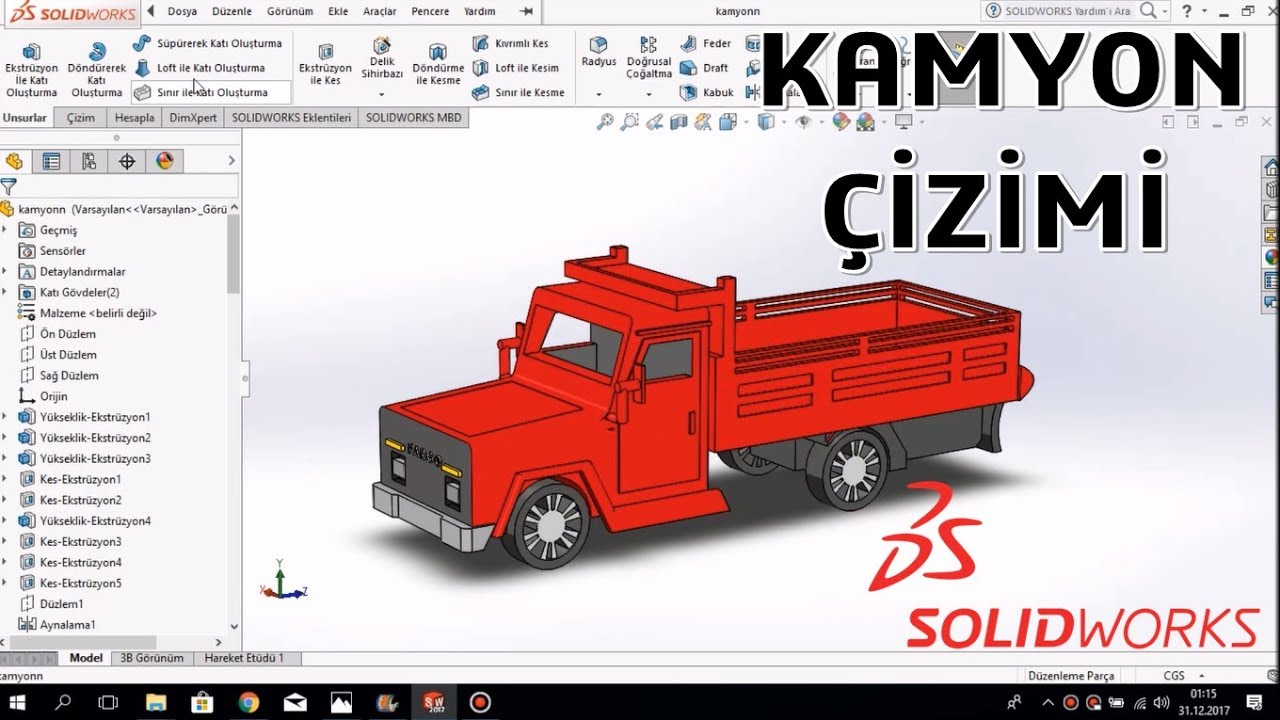Screen dimensions: 1280x720
Task: Open File Explorer from taskbar
Action: [x=156, y=702]
